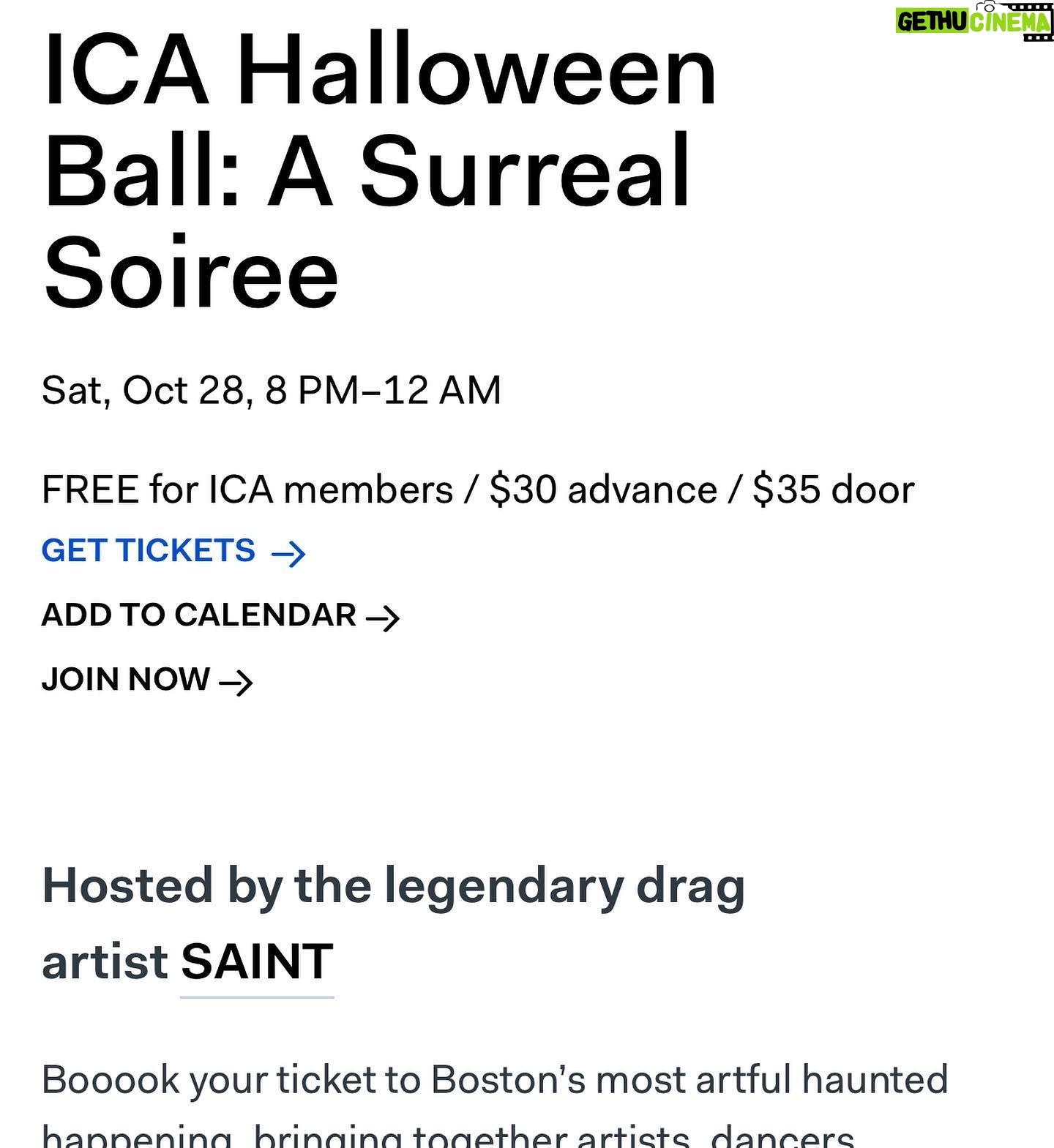This screenshot has width=1054, height=1148.
Task: Click the blue arrow beside GET TICKETS
Action: [x=288, y=554]
